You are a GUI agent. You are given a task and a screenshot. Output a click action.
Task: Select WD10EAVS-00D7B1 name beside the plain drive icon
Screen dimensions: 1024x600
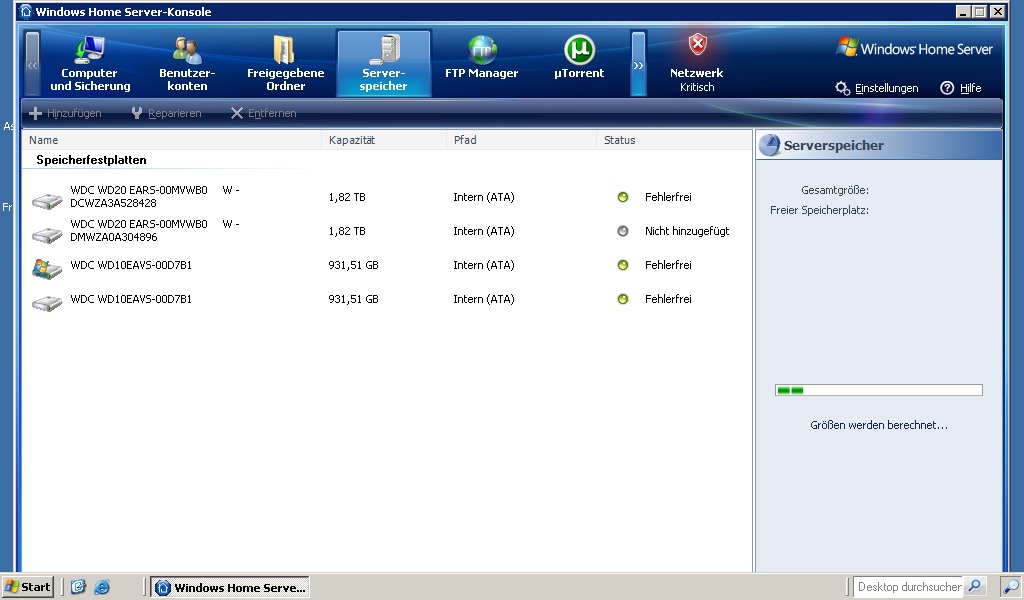(131, 299)
